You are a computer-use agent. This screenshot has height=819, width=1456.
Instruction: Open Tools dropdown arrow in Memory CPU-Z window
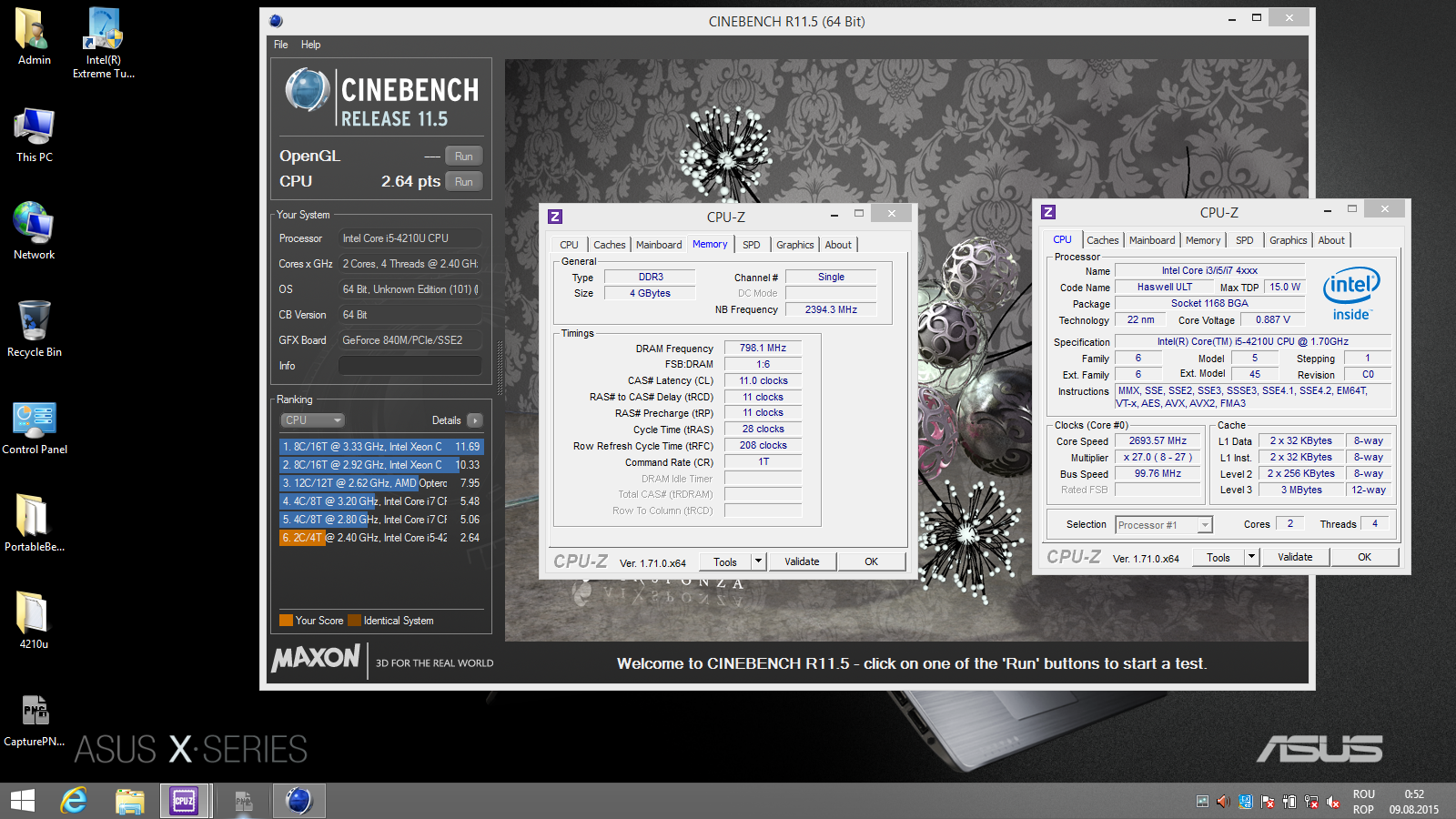(758, 561)
